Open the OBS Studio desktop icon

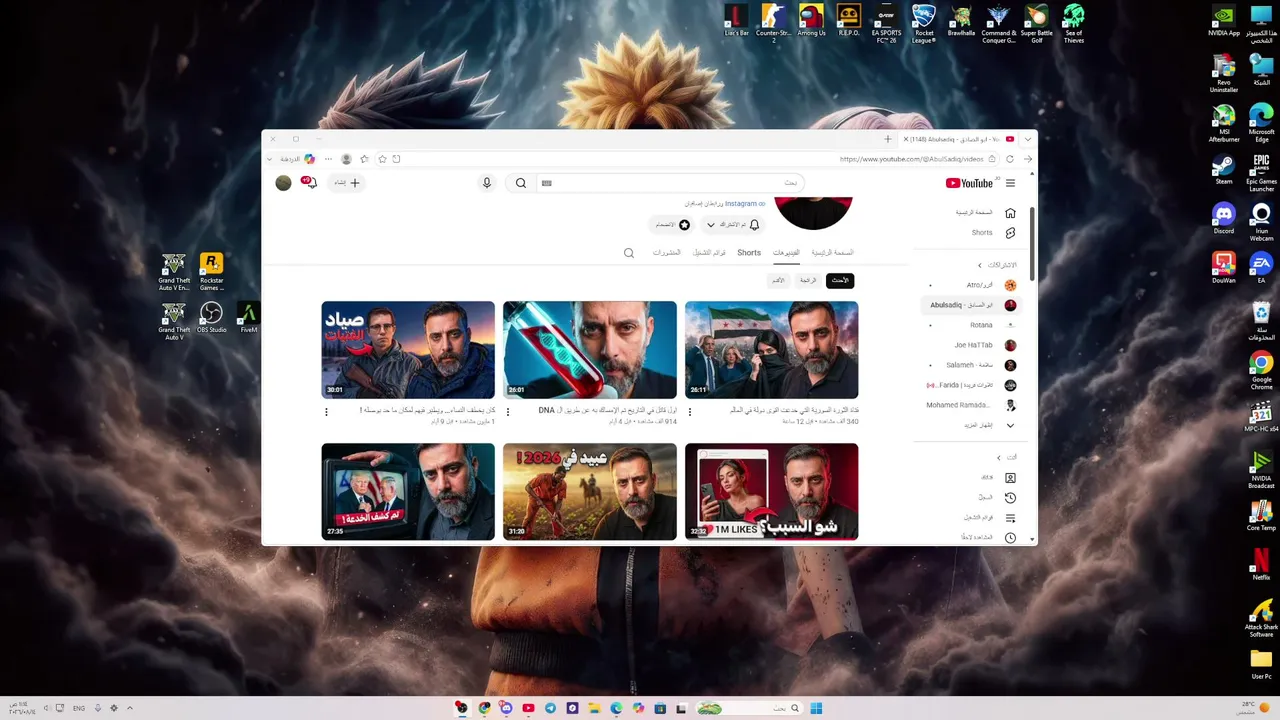[x=211, y=318]
